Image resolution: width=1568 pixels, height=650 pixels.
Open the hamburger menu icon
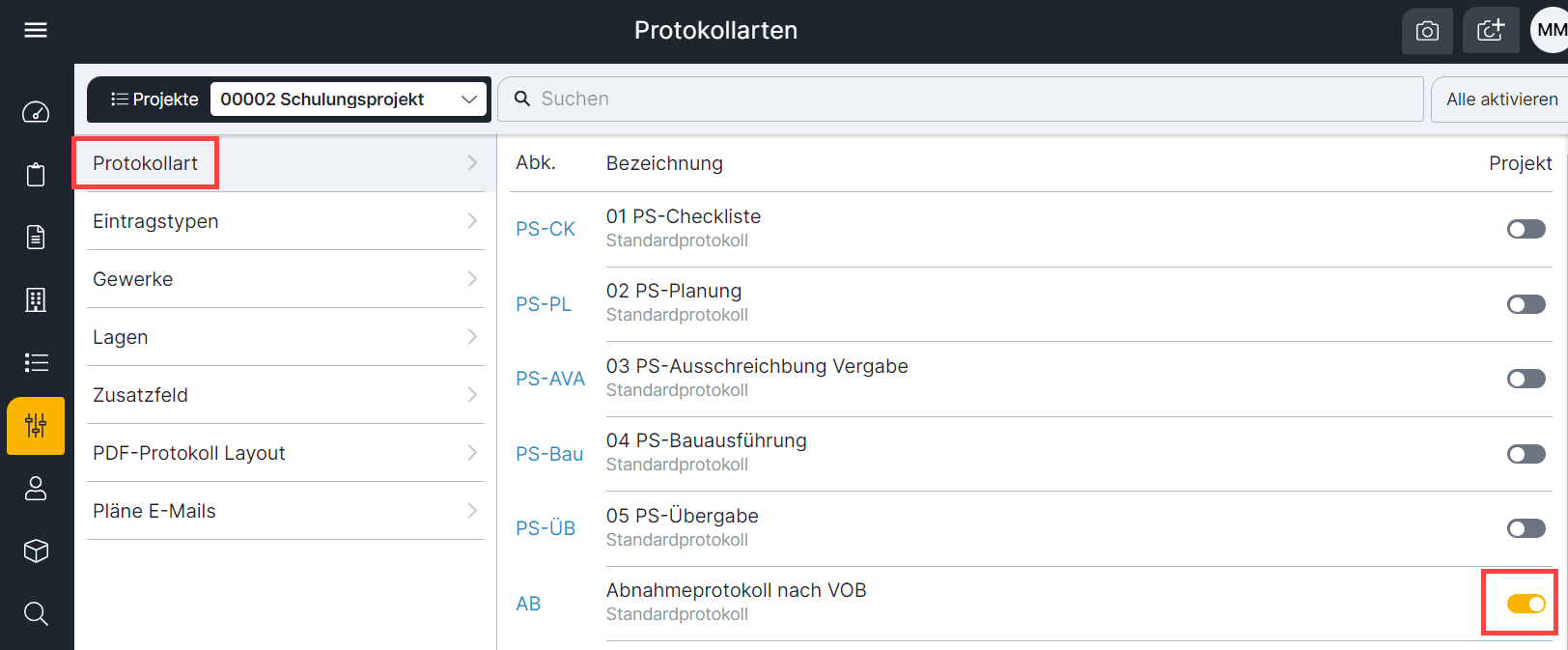[x=36, y=30]
